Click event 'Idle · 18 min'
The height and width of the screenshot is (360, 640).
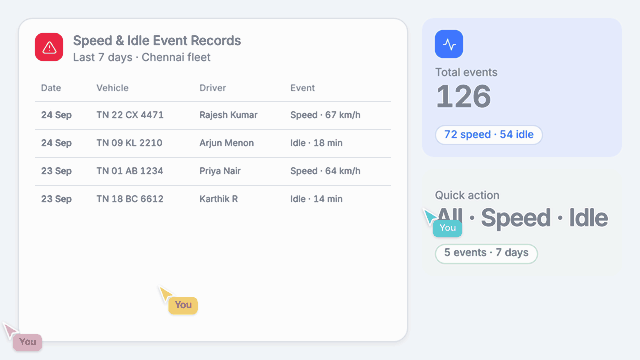(316, 143)
